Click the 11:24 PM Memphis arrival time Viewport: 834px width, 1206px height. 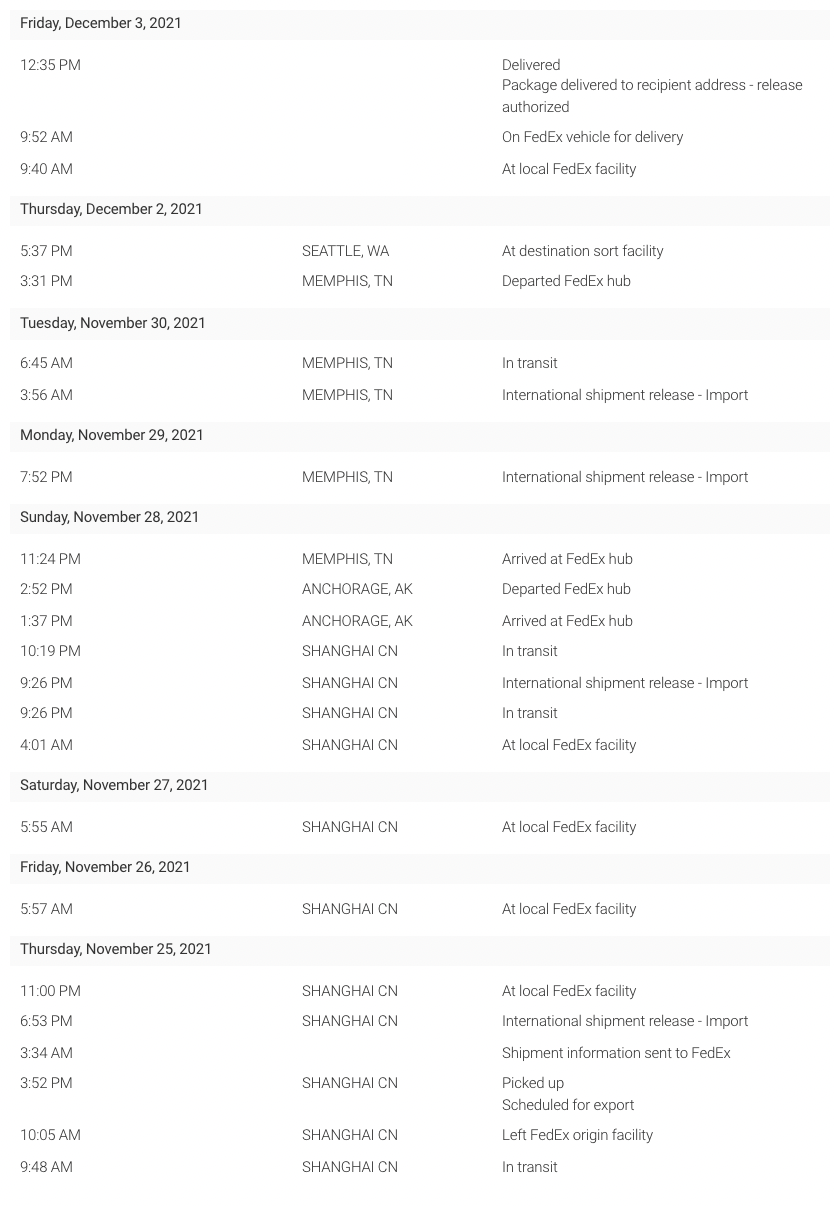50,559
